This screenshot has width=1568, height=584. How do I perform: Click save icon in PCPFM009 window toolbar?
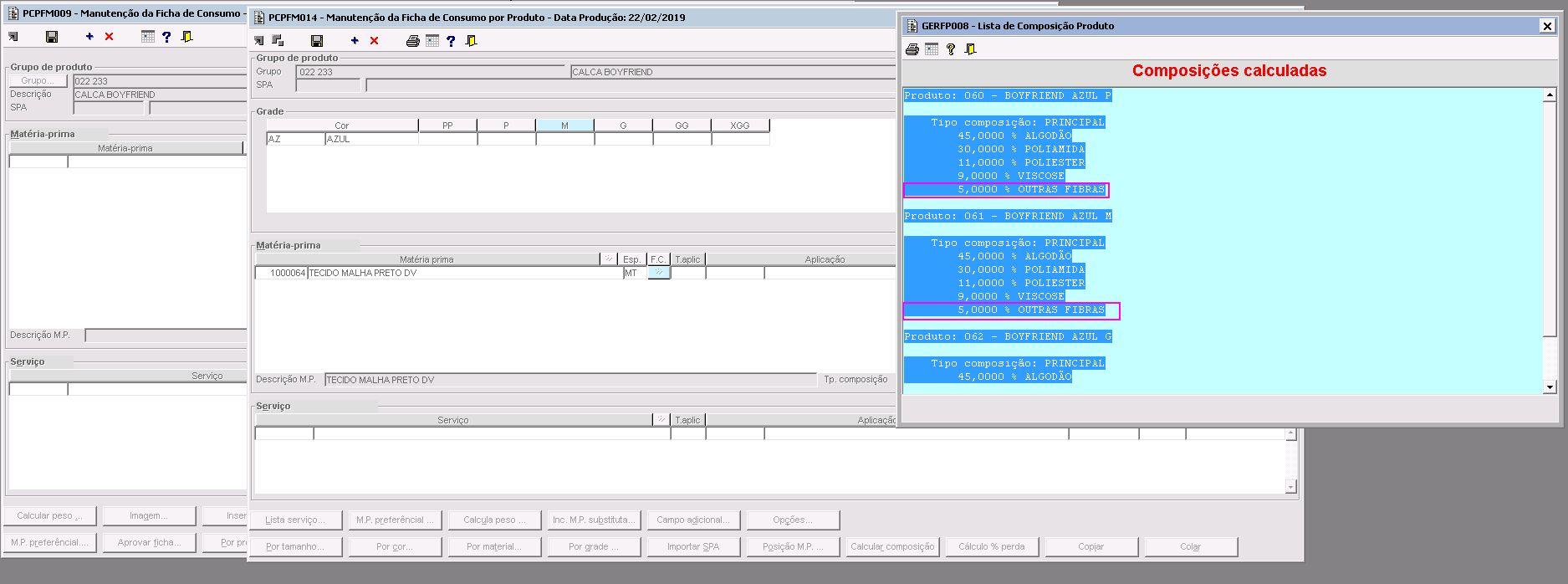tap(52, 37)
